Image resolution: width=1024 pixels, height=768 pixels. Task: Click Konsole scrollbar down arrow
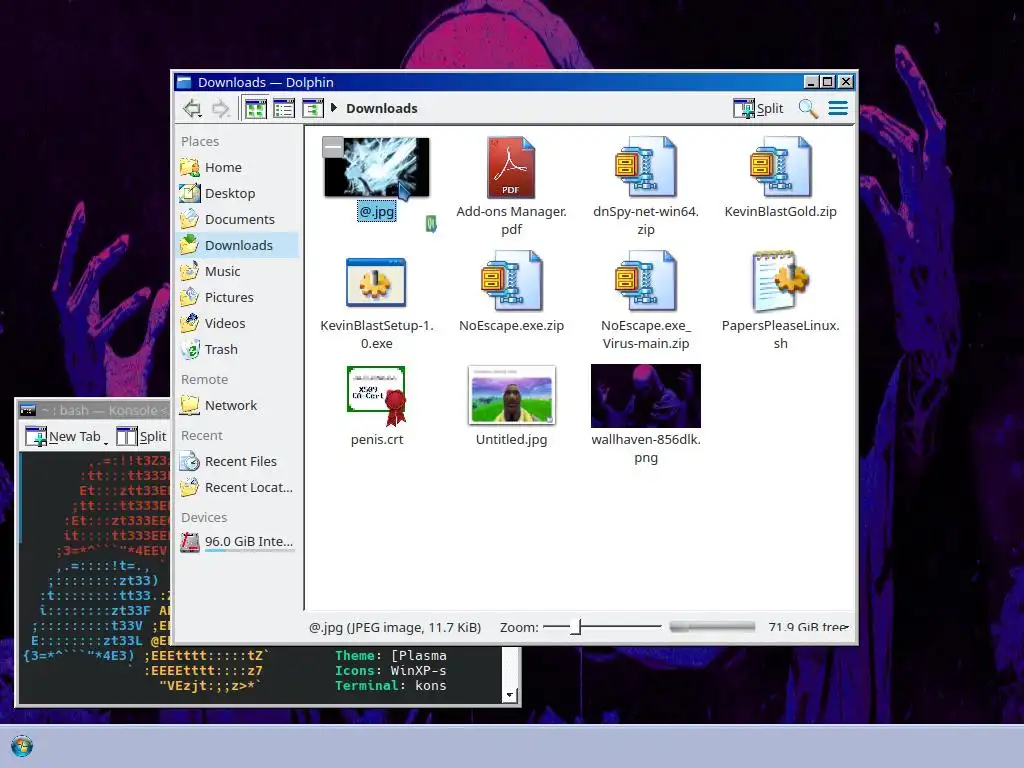click(x=510, y=695)
